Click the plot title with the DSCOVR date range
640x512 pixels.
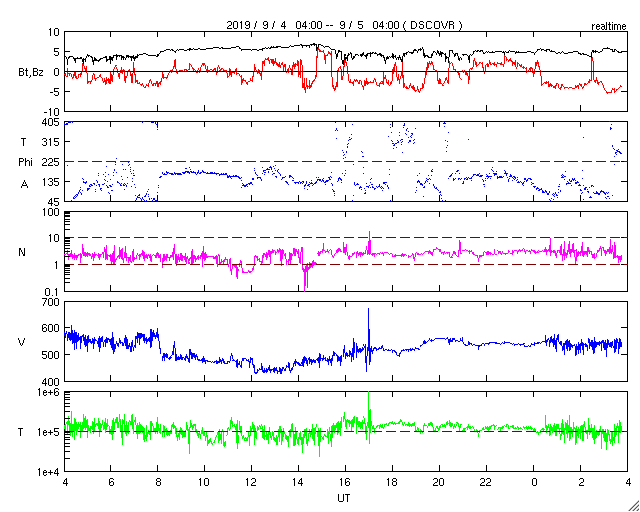344,25
